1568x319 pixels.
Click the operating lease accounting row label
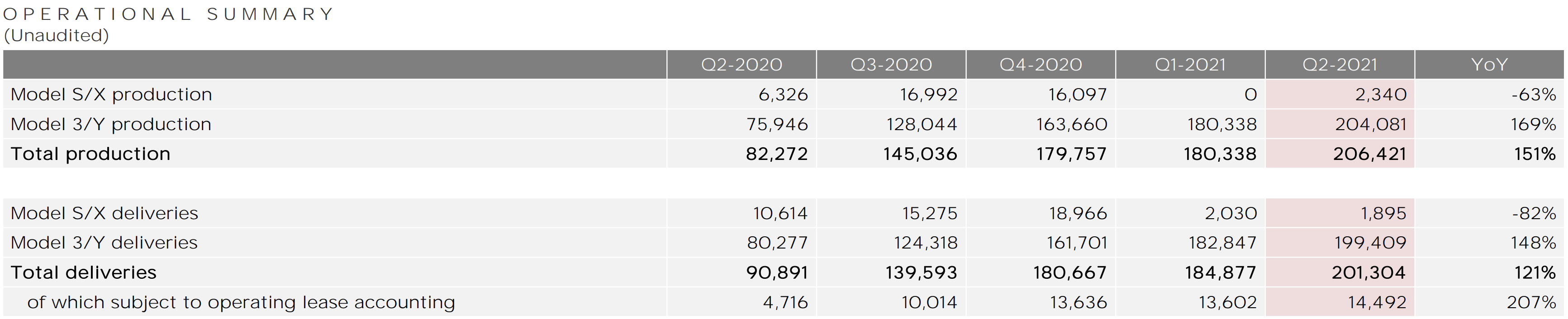pos(241,303)
